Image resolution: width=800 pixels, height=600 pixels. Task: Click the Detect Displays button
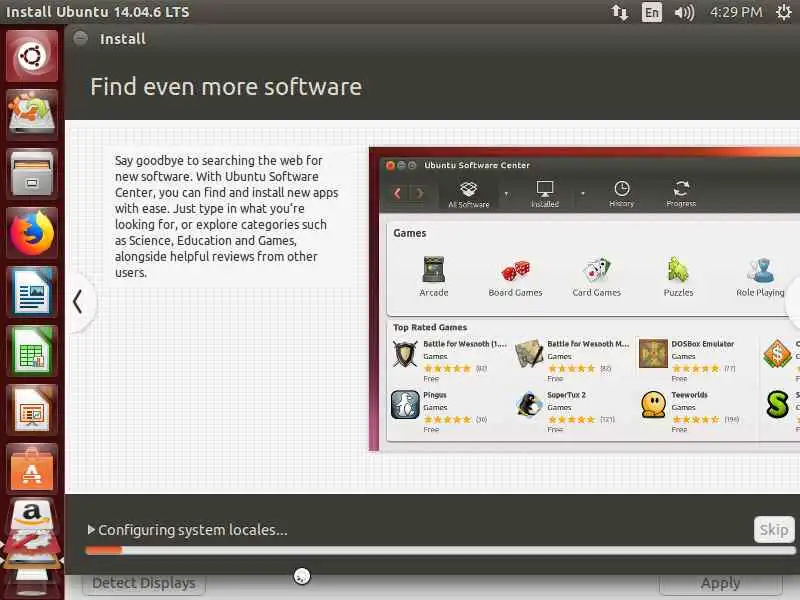pos(144,583)
